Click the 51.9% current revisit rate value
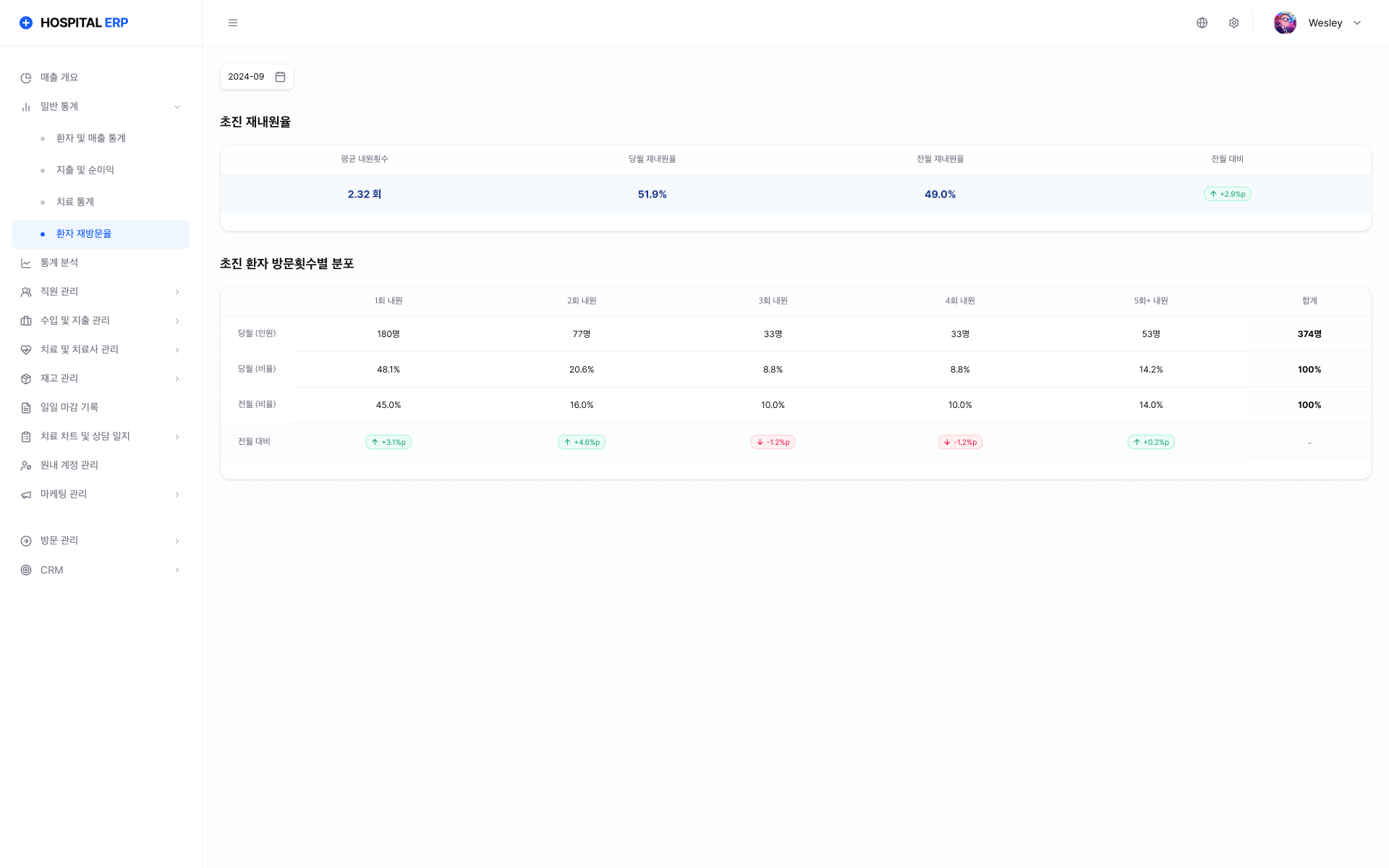 coord(652,194)
